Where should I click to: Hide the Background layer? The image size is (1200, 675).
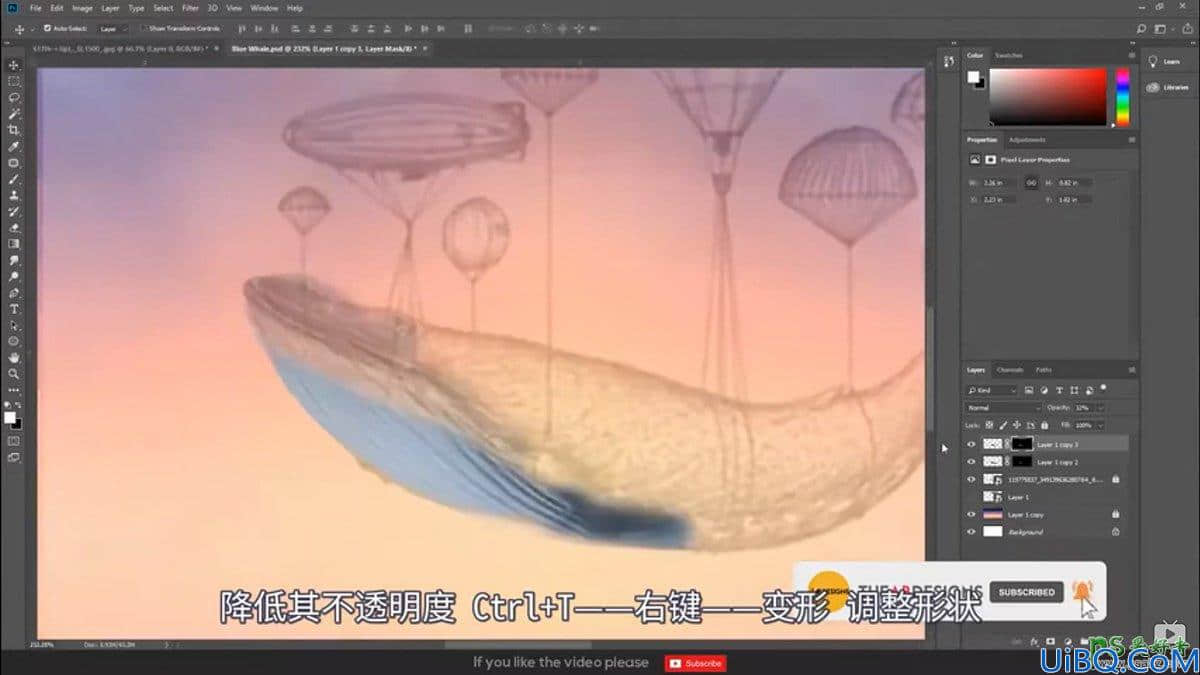pos(971,532)
